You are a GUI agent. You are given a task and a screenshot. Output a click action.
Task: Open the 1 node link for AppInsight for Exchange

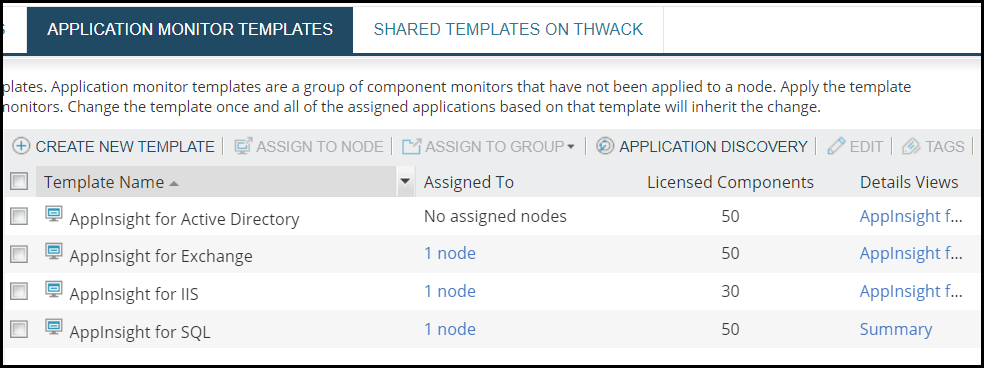(x=450, y=253)
